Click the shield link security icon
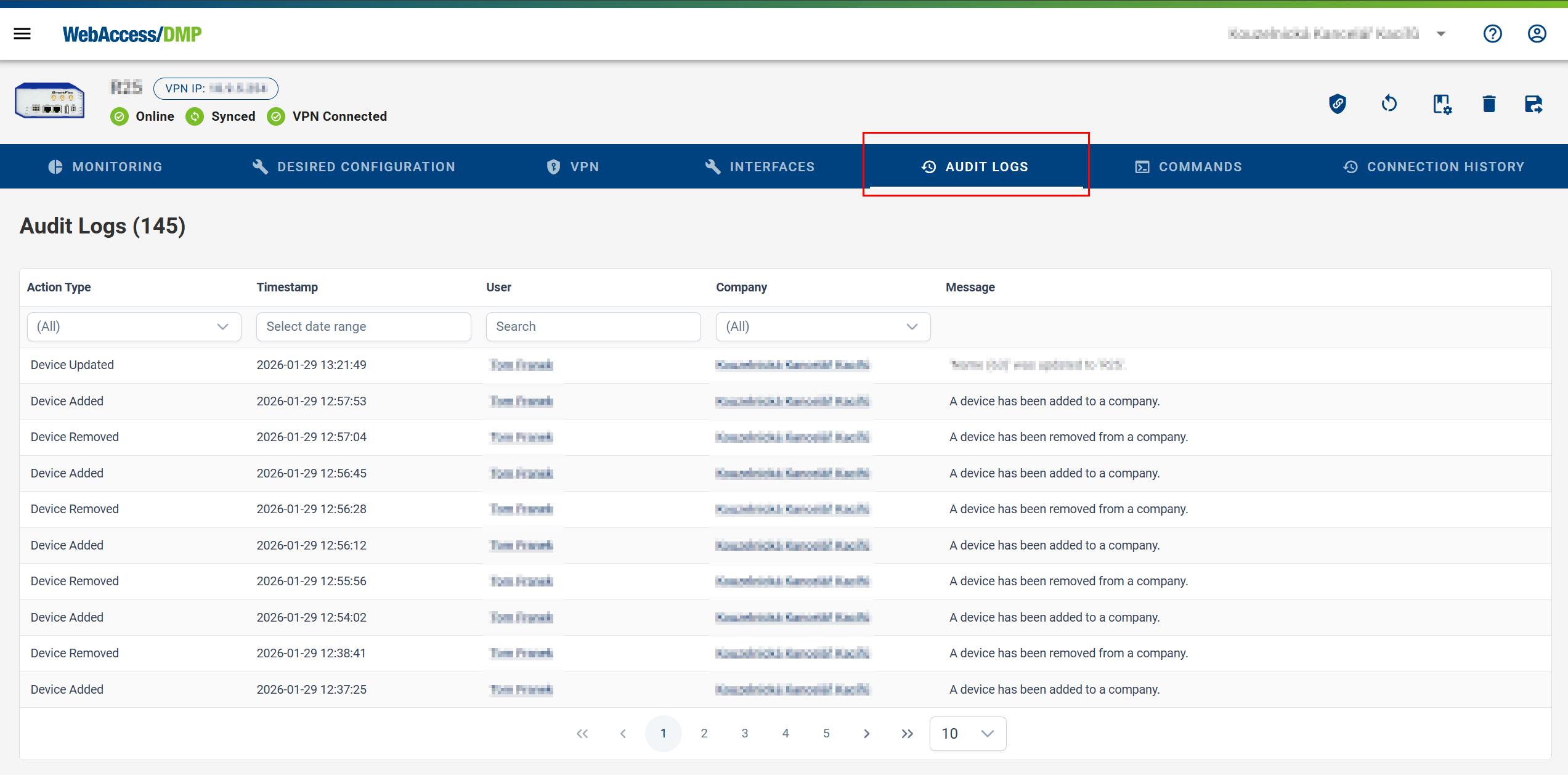The image size is (1568, 775). (x=1337, y=103)
